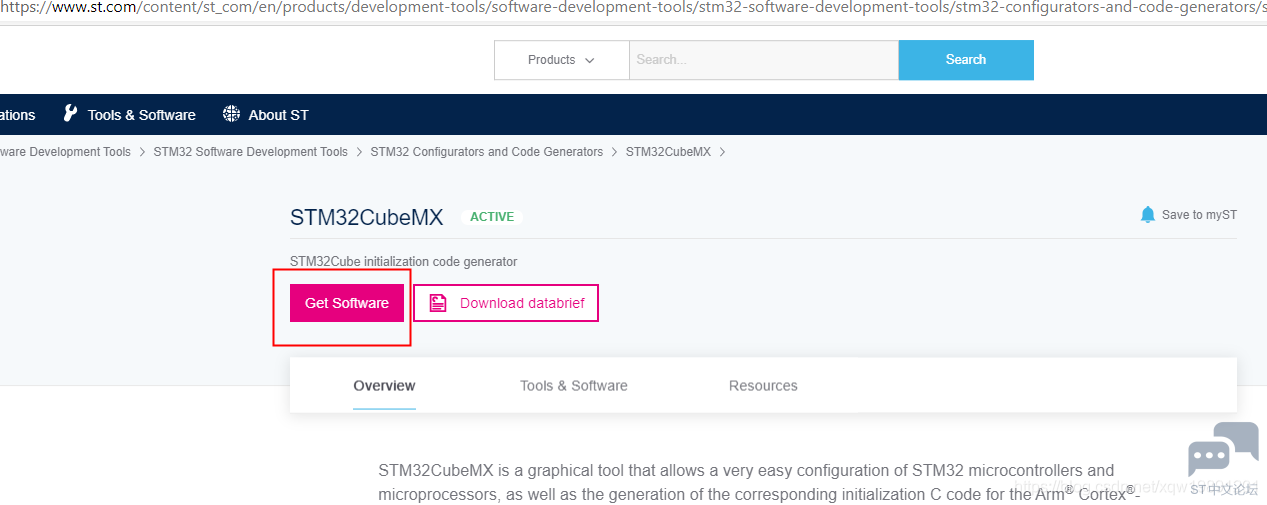Select the Overview tab
The width and height of the screenshot is (1267, 505).
coord(384,386)
